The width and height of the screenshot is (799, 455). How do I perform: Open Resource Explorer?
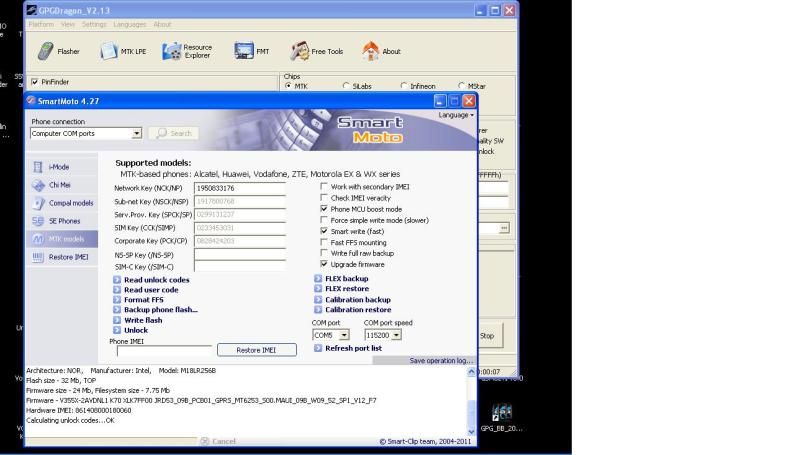186,51
